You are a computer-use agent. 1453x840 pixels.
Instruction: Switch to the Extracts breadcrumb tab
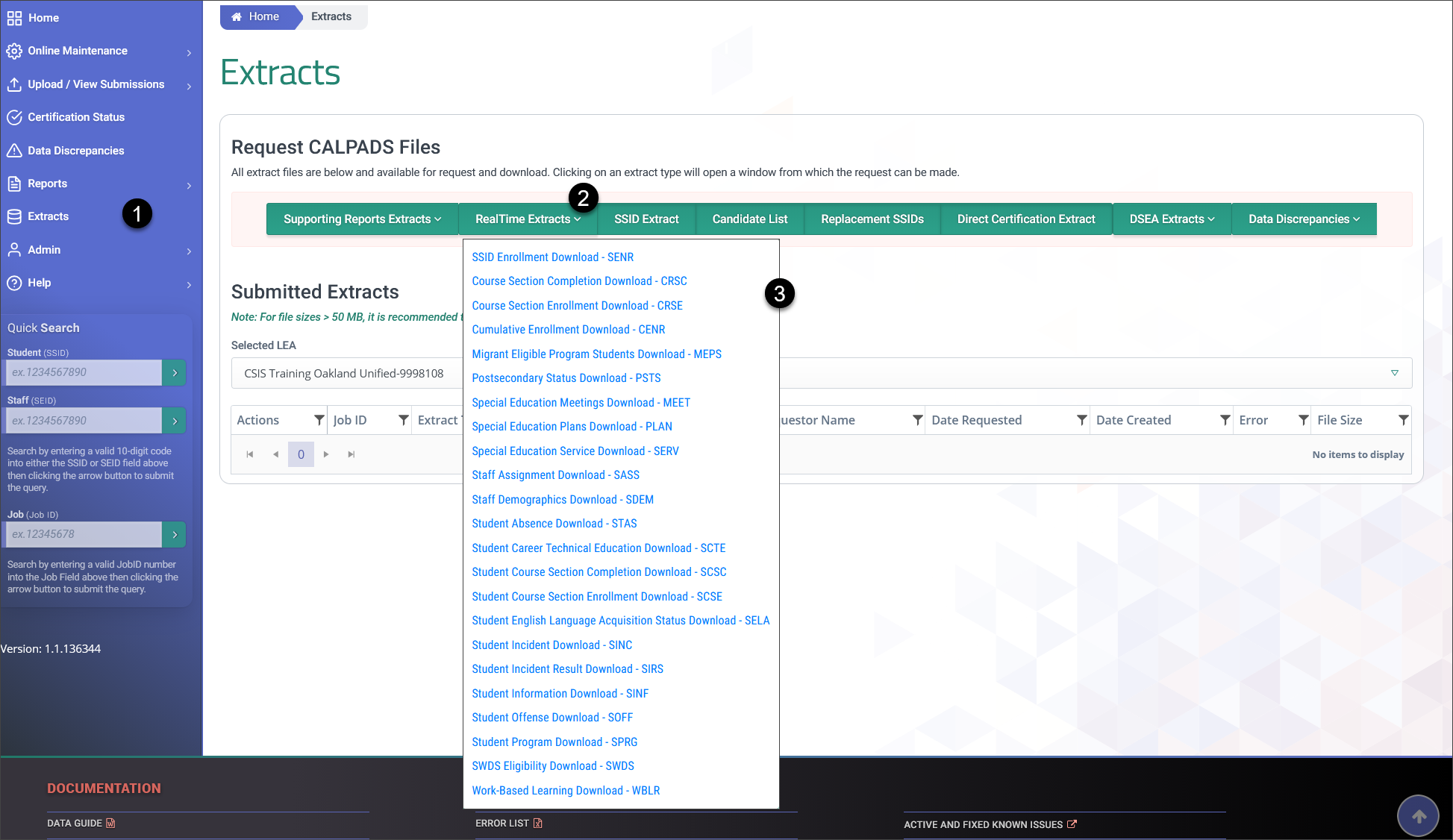331,16
